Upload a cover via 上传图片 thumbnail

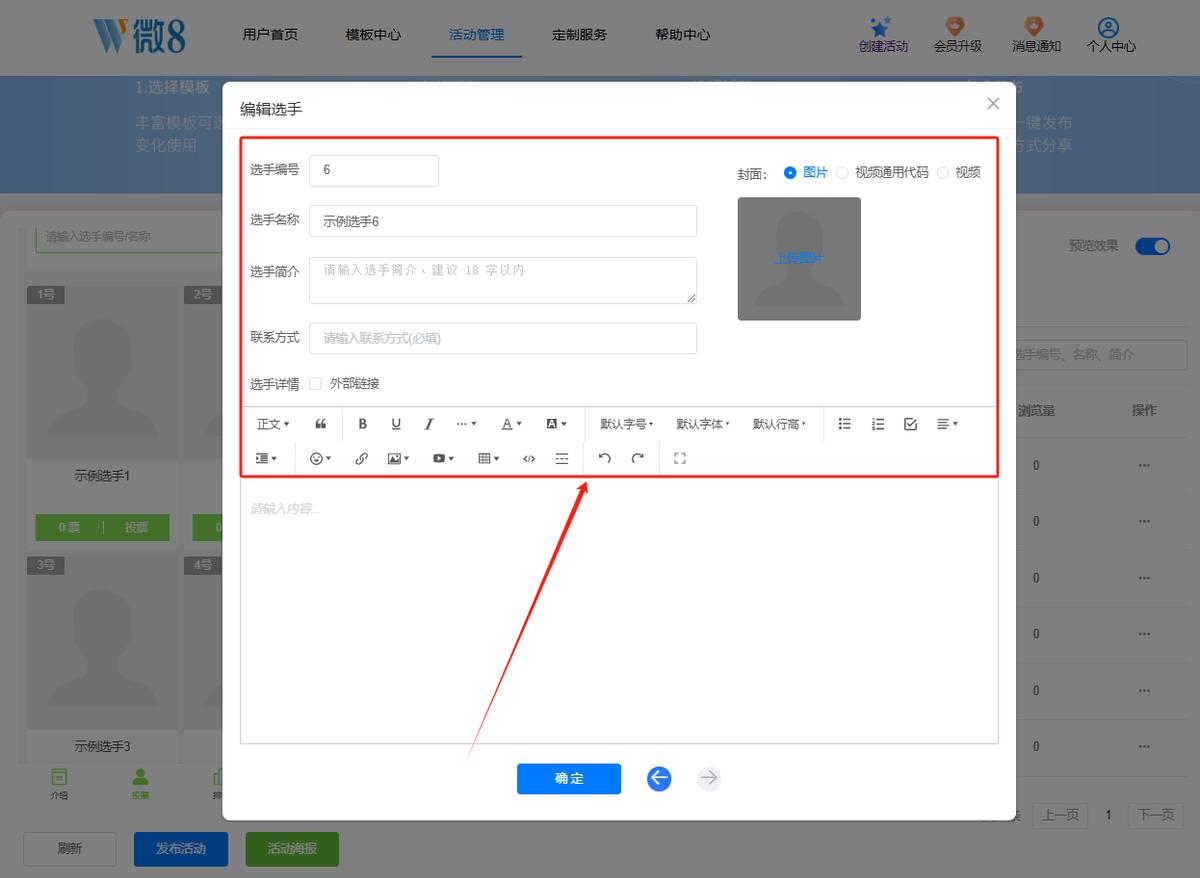[x=799, y=258]
